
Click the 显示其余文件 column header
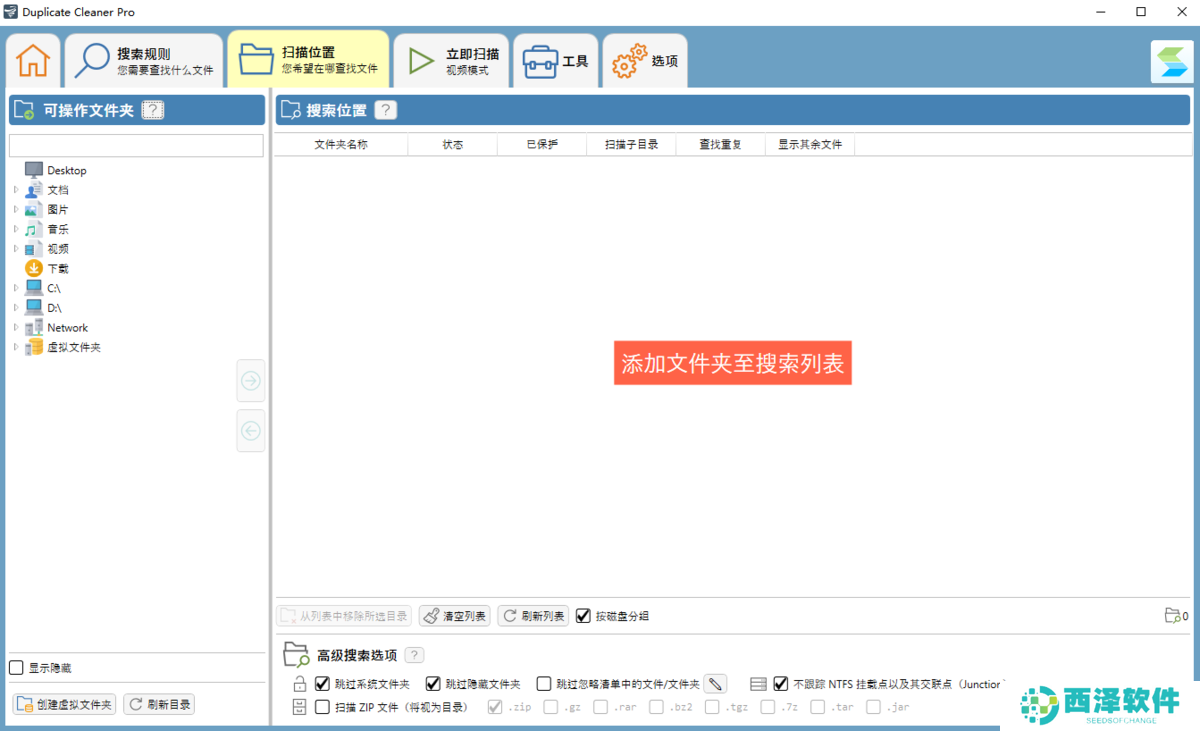coord(810,145)
